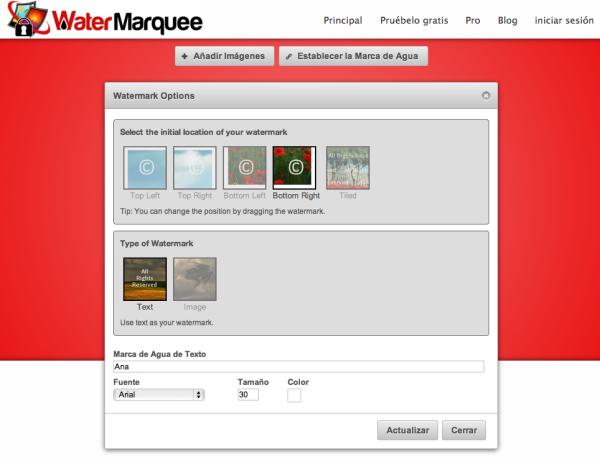The image size is (600, 462).
Task: Open the iniciar sesión link
Action: pos(564,20)
